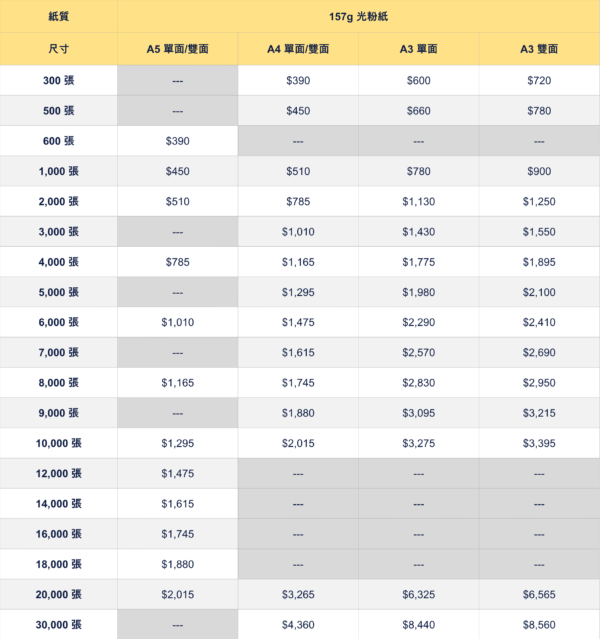The image size is (600, 639).
Task: Click the 4,000 張 row label
Action: pos(59,262)
